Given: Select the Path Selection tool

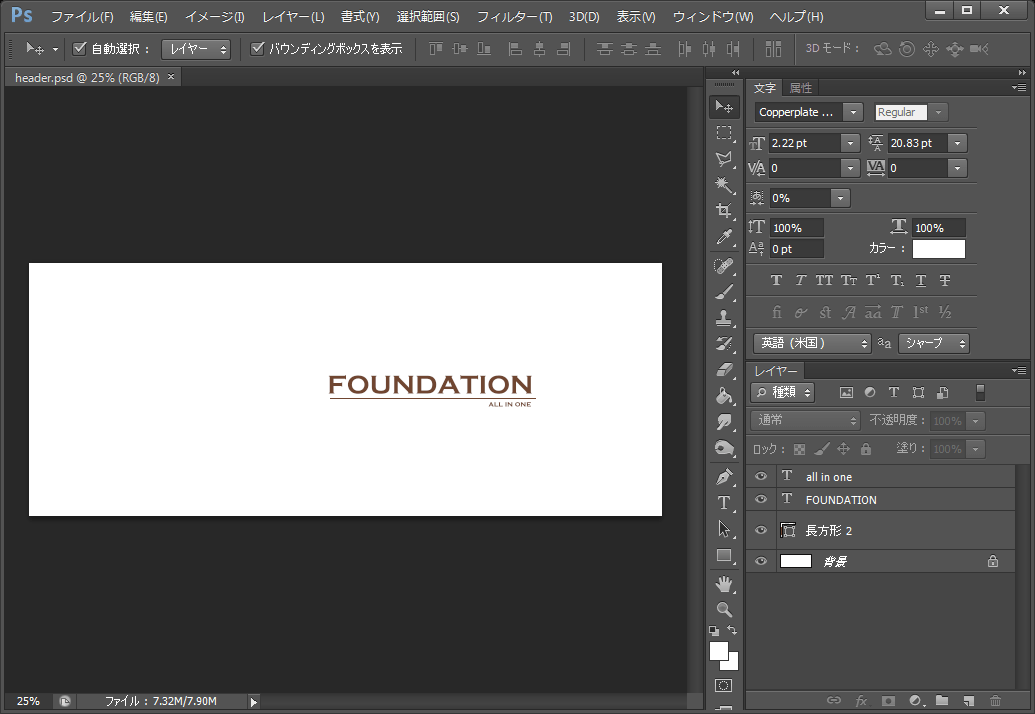Looking at the screenshot, I should pyautogui.click(x=724, y=529).
